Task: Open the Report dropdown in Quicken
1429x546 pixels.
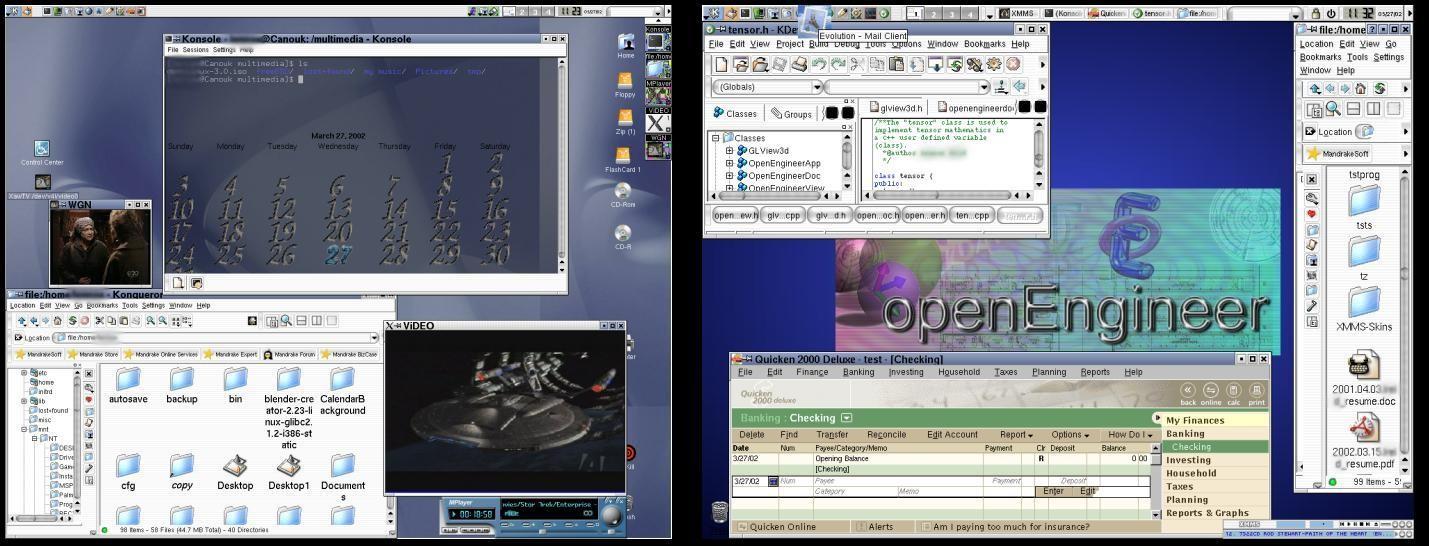Action: click(1016, 435)
